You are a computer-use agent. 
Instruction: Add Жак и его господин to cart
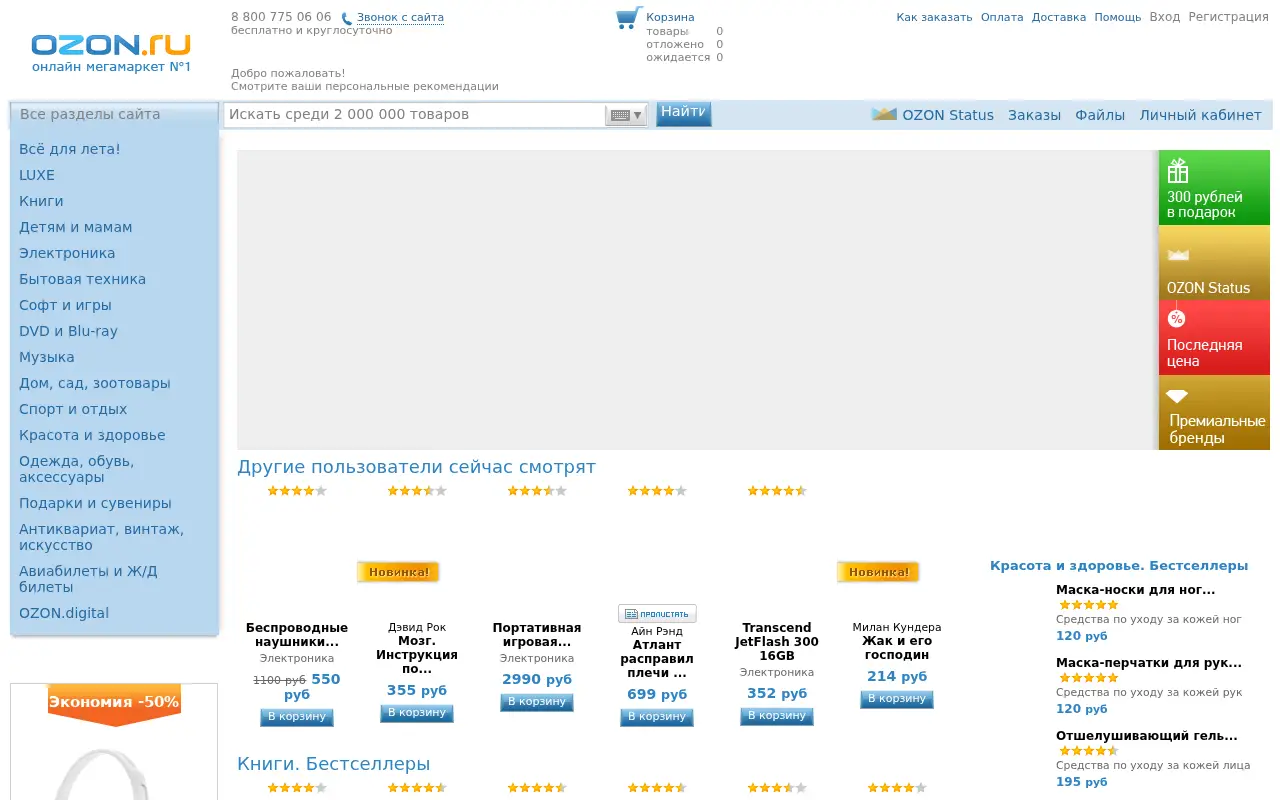tap(897, 699)
